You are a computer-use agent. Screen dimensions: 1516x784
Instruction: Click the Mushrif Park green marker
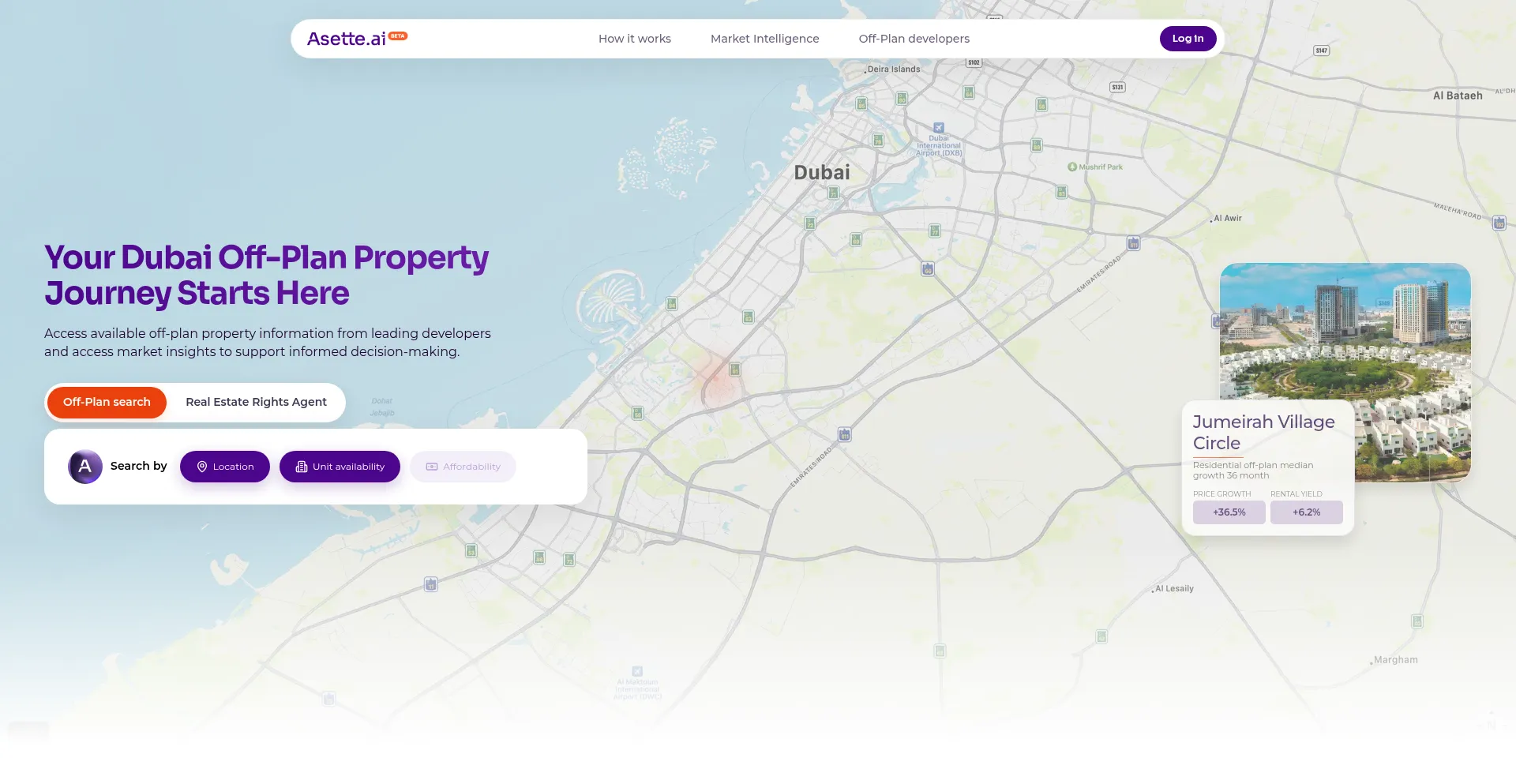tap(1072, 167)
